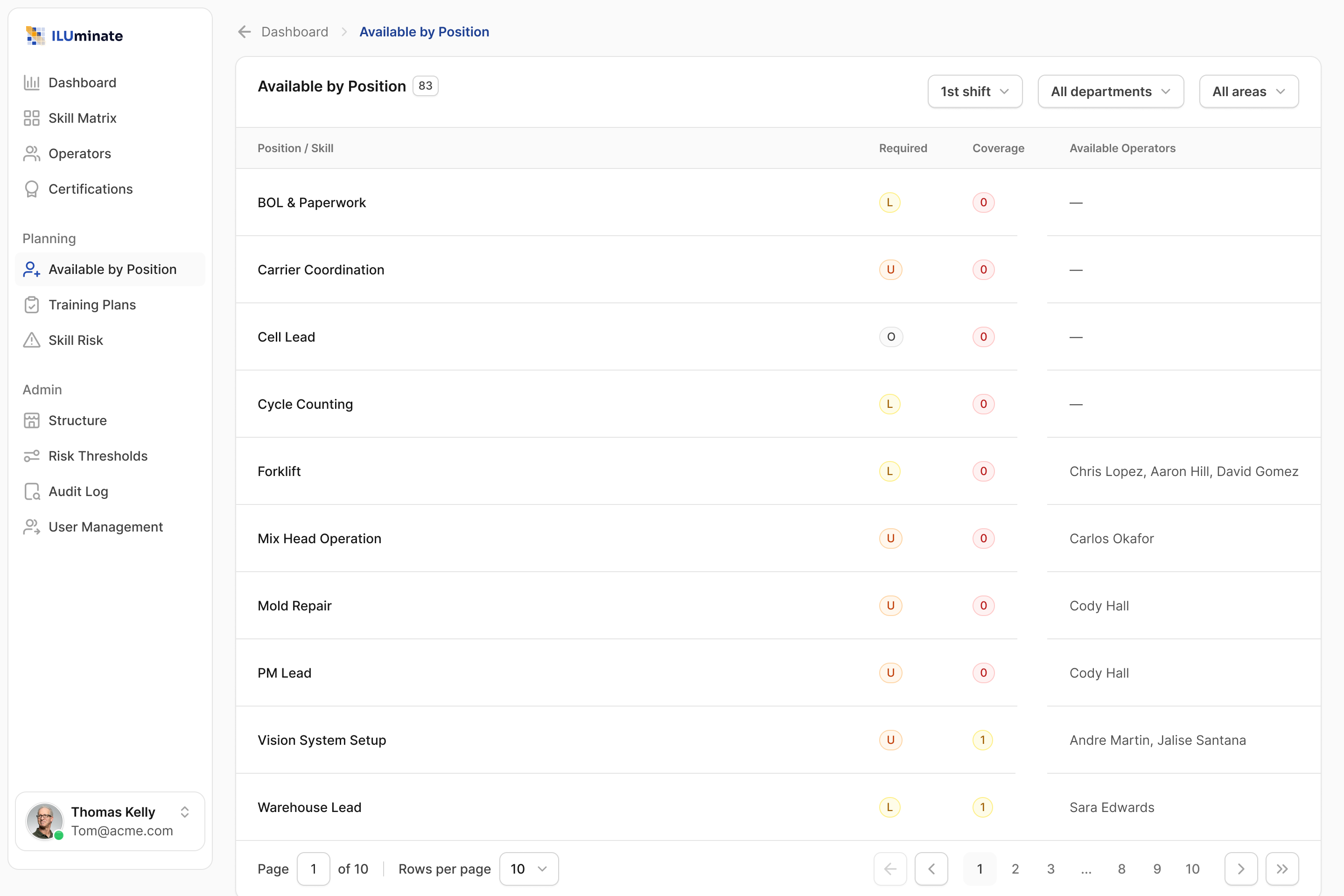
Task: Go to next page arrow button
Action: point(1240,868)
